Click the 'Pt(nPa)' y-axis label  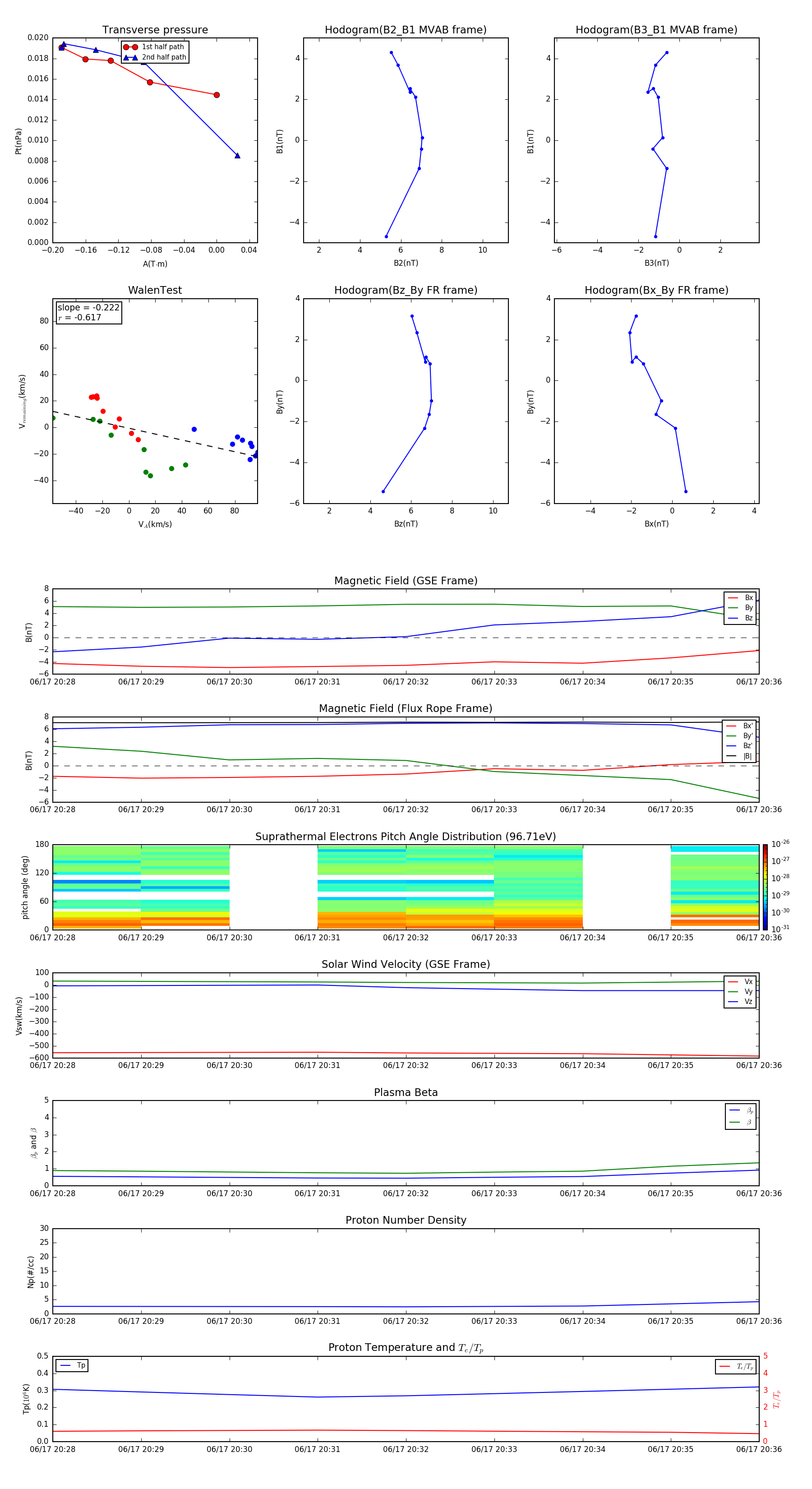tap(18, 140)
